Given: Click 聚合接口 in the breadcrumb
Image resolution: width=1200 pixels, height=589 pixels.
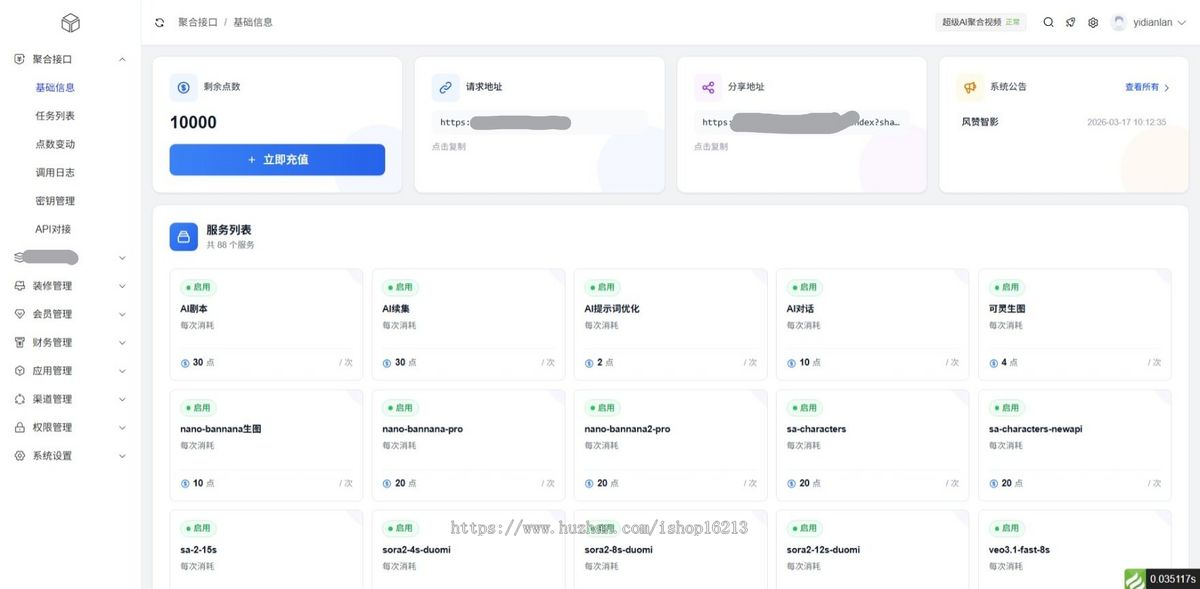Looking at the screenshot, I should [198, 22].
